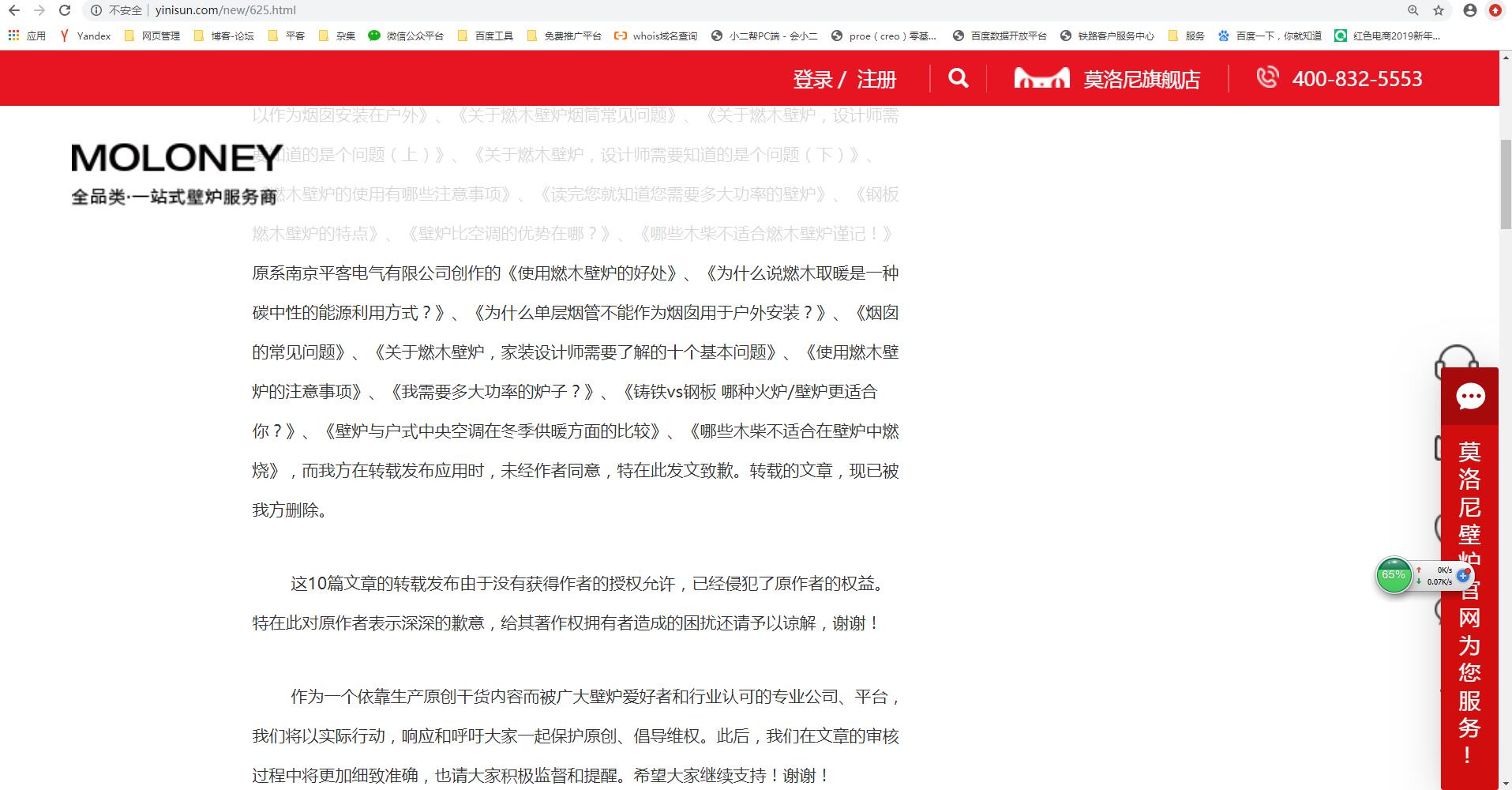
Task: Click the 注册 register link
Action: tap(876, 79)
